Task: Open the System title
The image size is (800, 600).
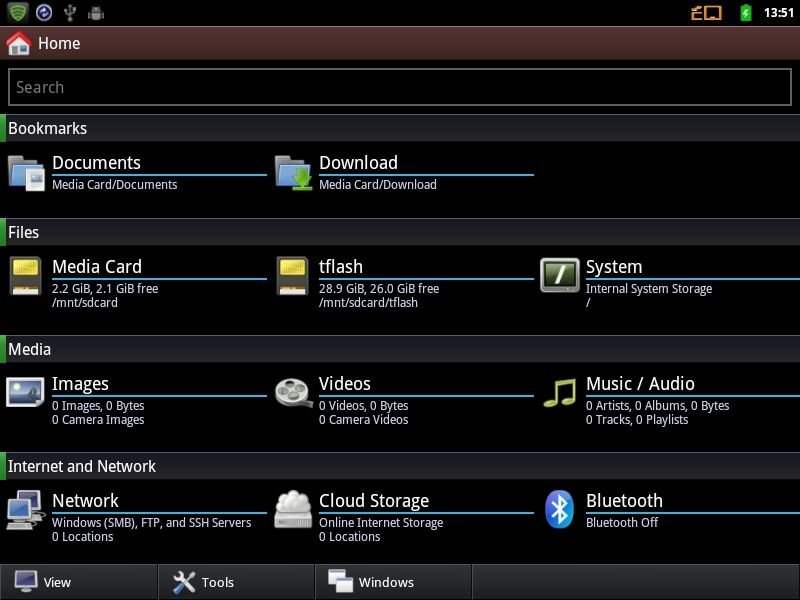Action: pyautogui.click(x=614, y=267)
